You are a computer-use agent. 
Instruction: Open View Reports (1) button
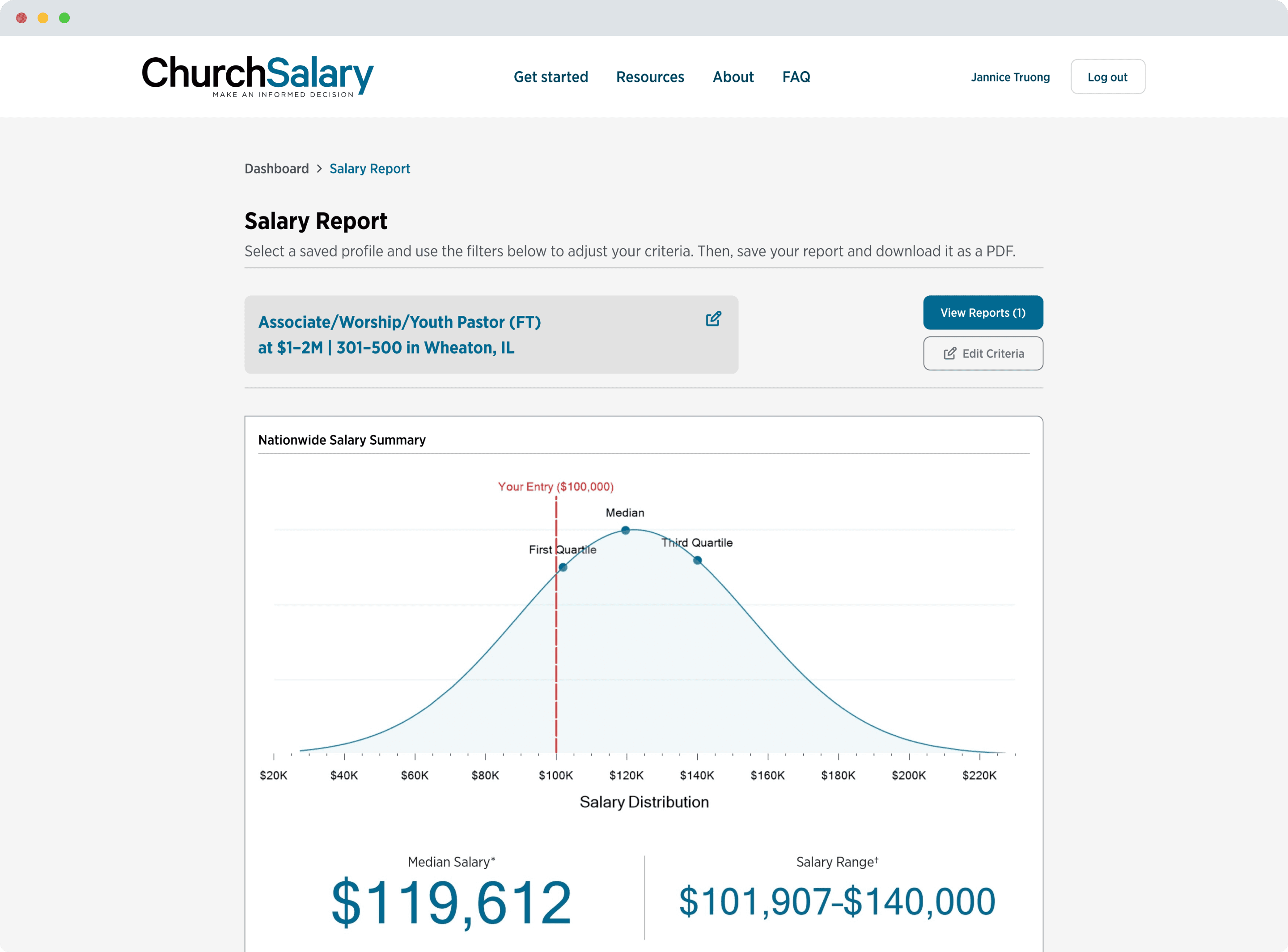(983, 312)
